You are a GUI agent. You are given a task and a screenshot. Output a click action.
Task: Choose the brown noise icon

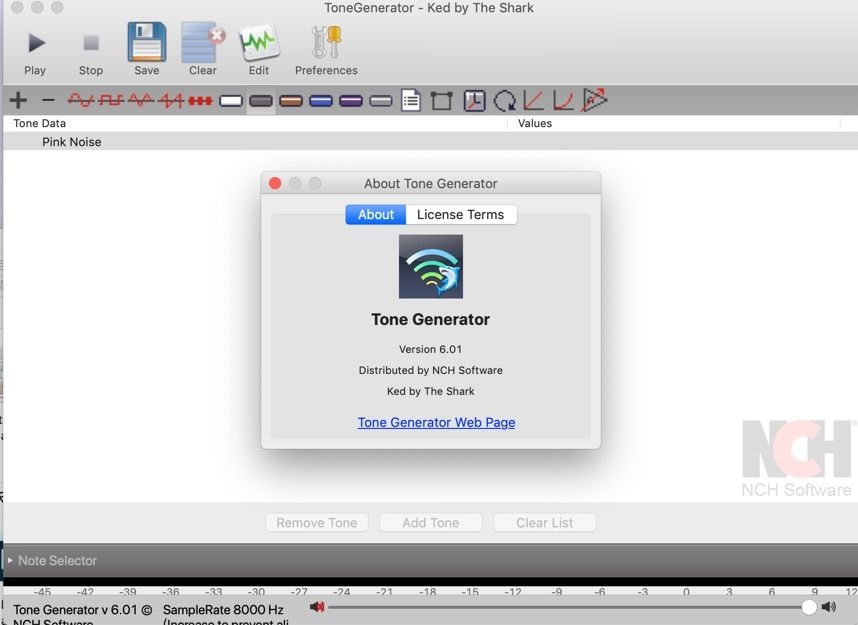[x=291, y=101]
